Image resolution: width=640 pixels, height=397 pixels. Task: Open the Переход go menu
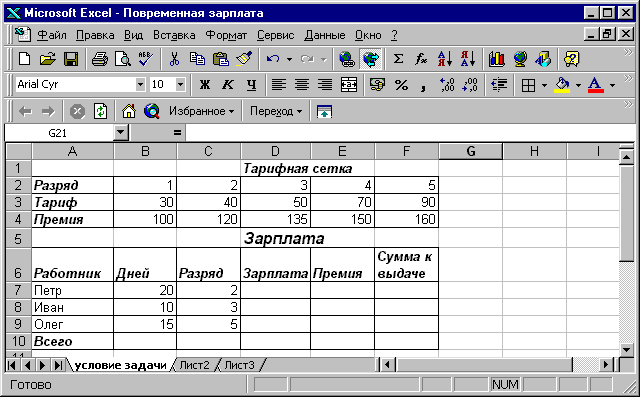276,111
